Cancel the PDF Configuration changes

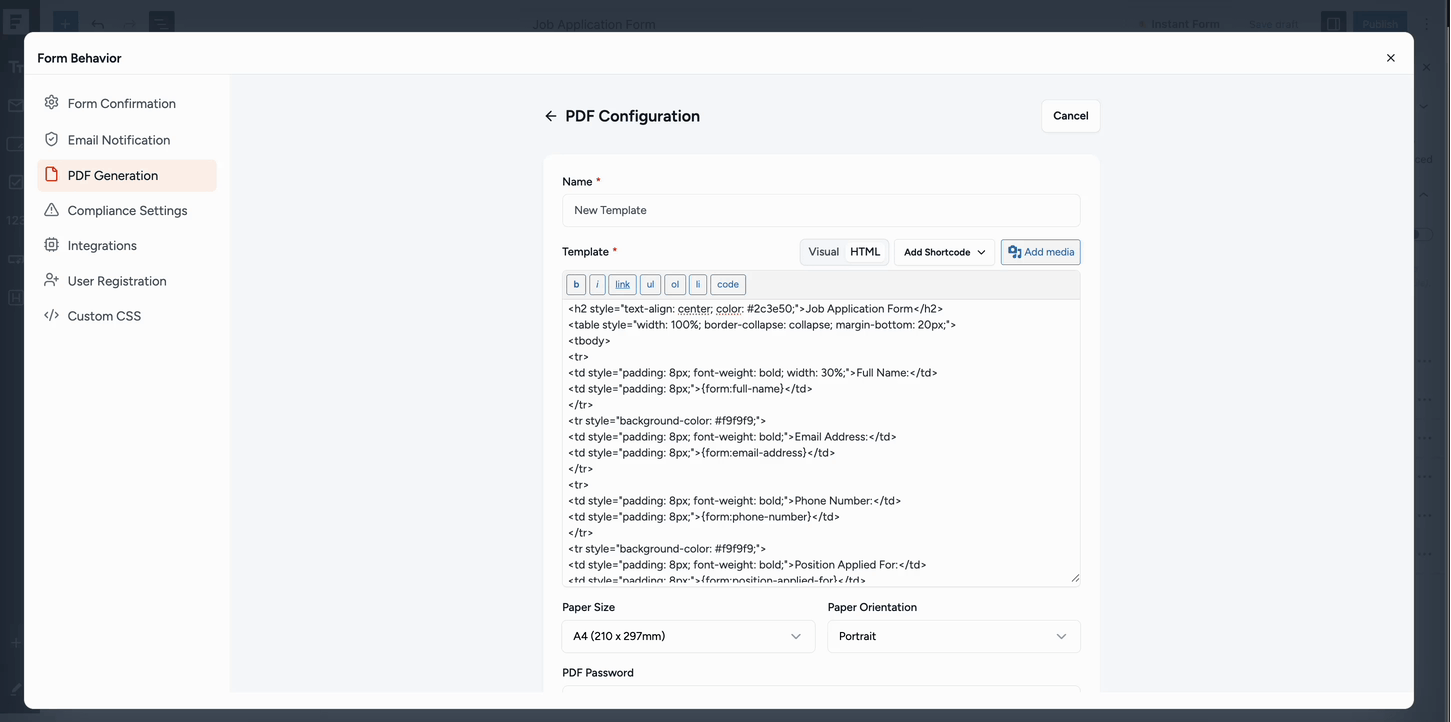(1069, 115)
